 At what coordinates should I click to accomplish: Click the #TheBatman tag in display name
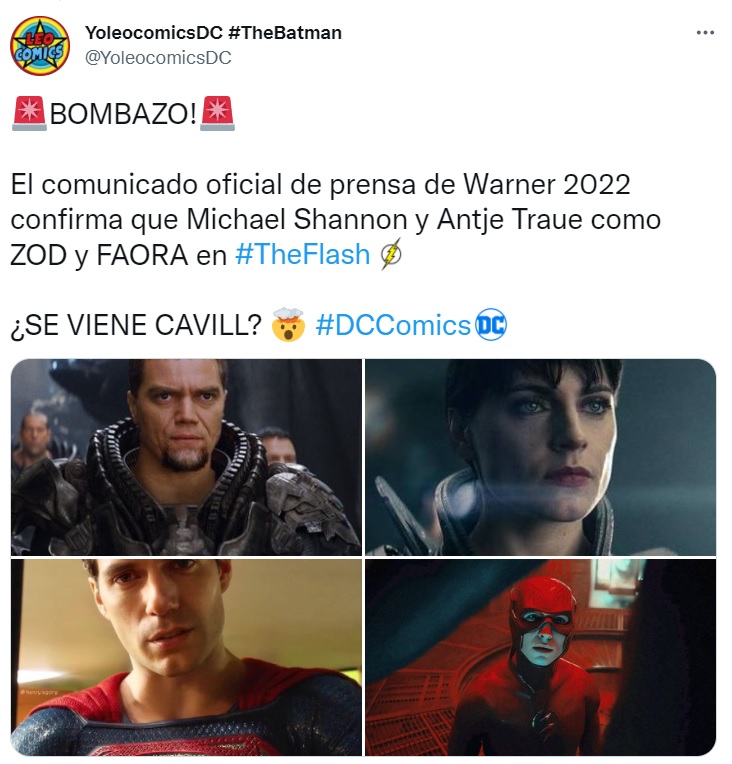point(285,33)
